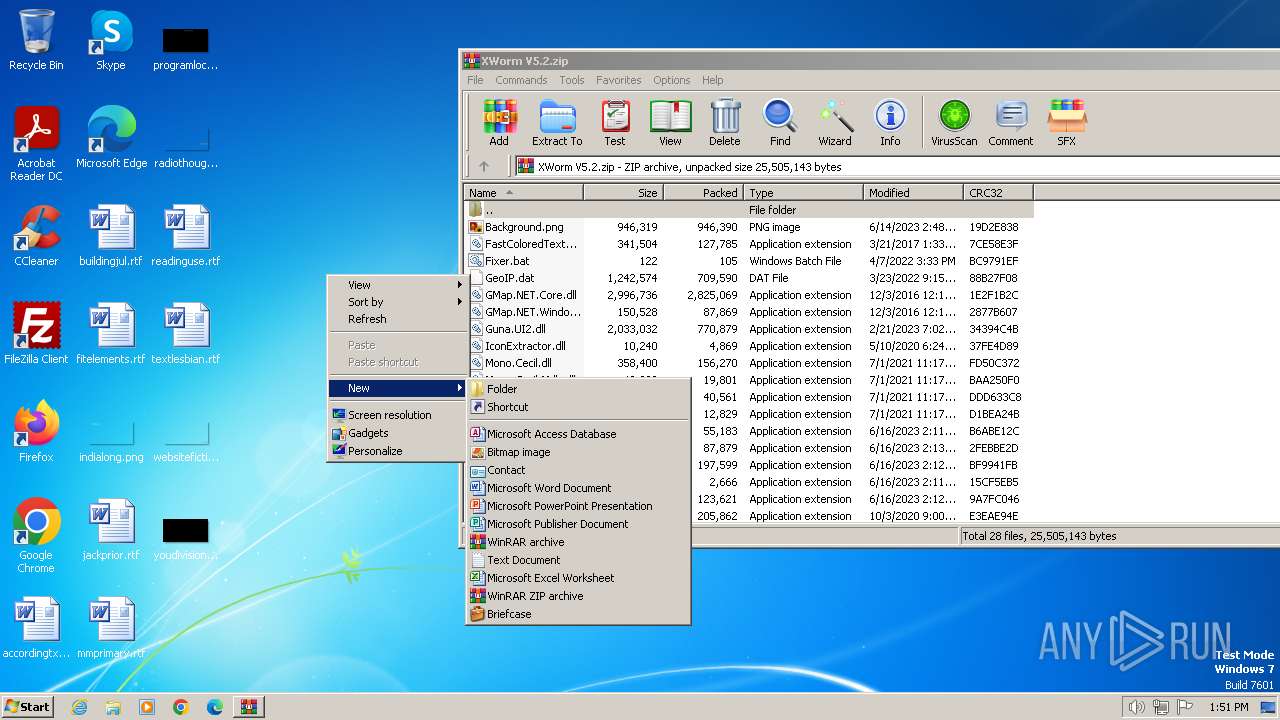Screen dimensions: 1280x720
Task: Choose Text Document in New submenu
Action: [x=578, y=560]
